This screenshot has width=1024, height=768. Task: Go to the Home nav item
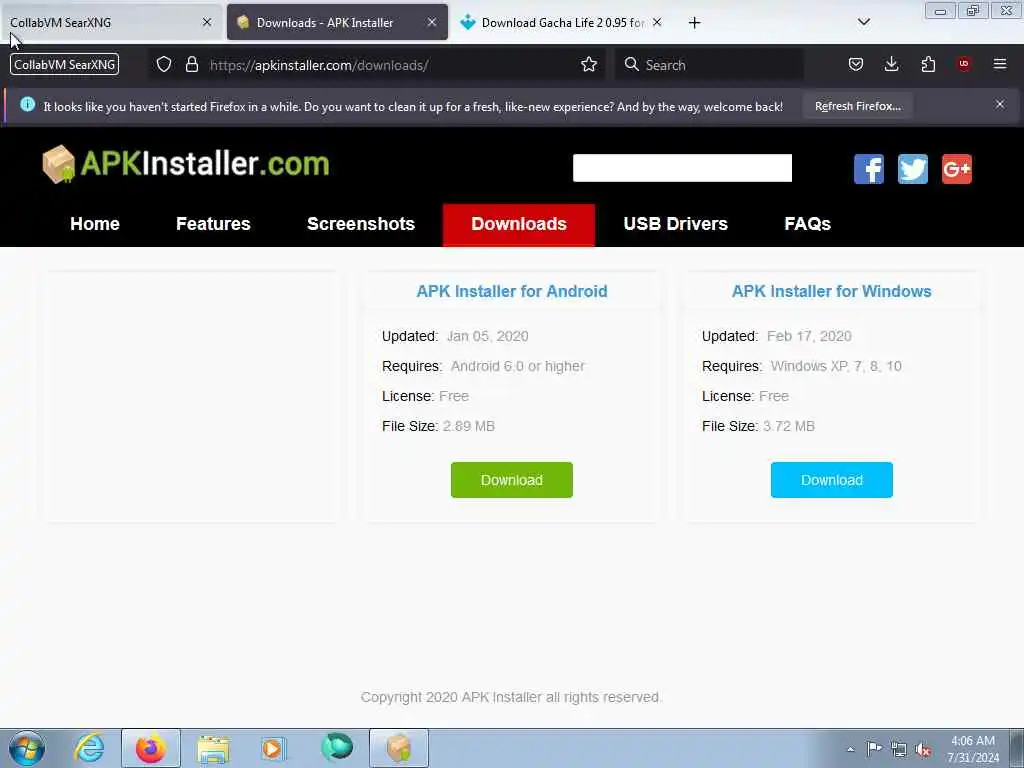click(x=95, y=224)
